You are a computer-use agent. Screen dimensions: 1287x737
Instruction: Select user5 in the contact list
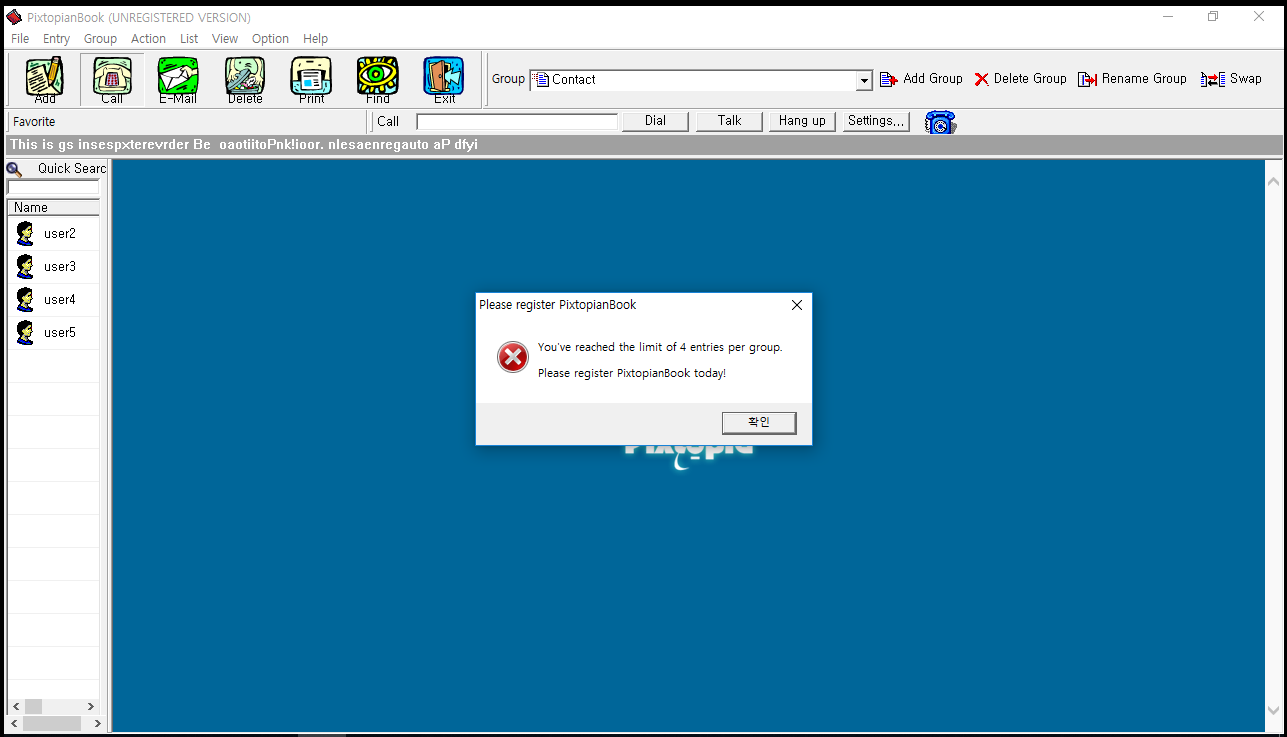click(54, 333)
